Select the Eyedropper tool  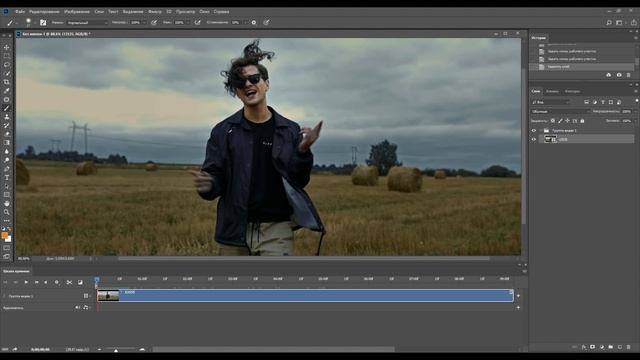pos(7,91)
